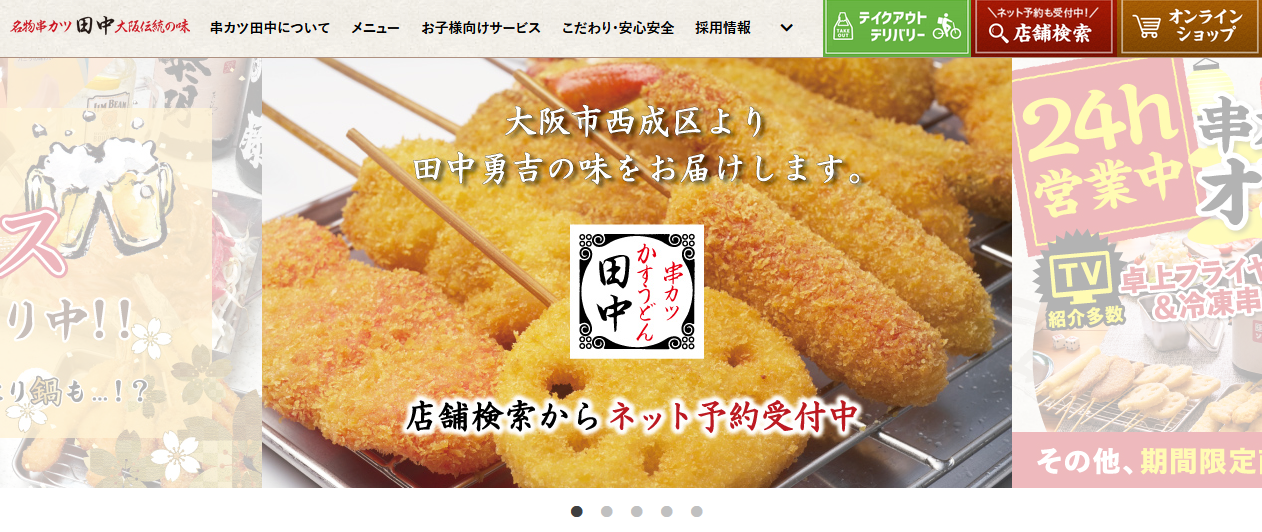1262x532 pixels.
Task: Click the online shop cart icon
Action: coord(1147,27)
